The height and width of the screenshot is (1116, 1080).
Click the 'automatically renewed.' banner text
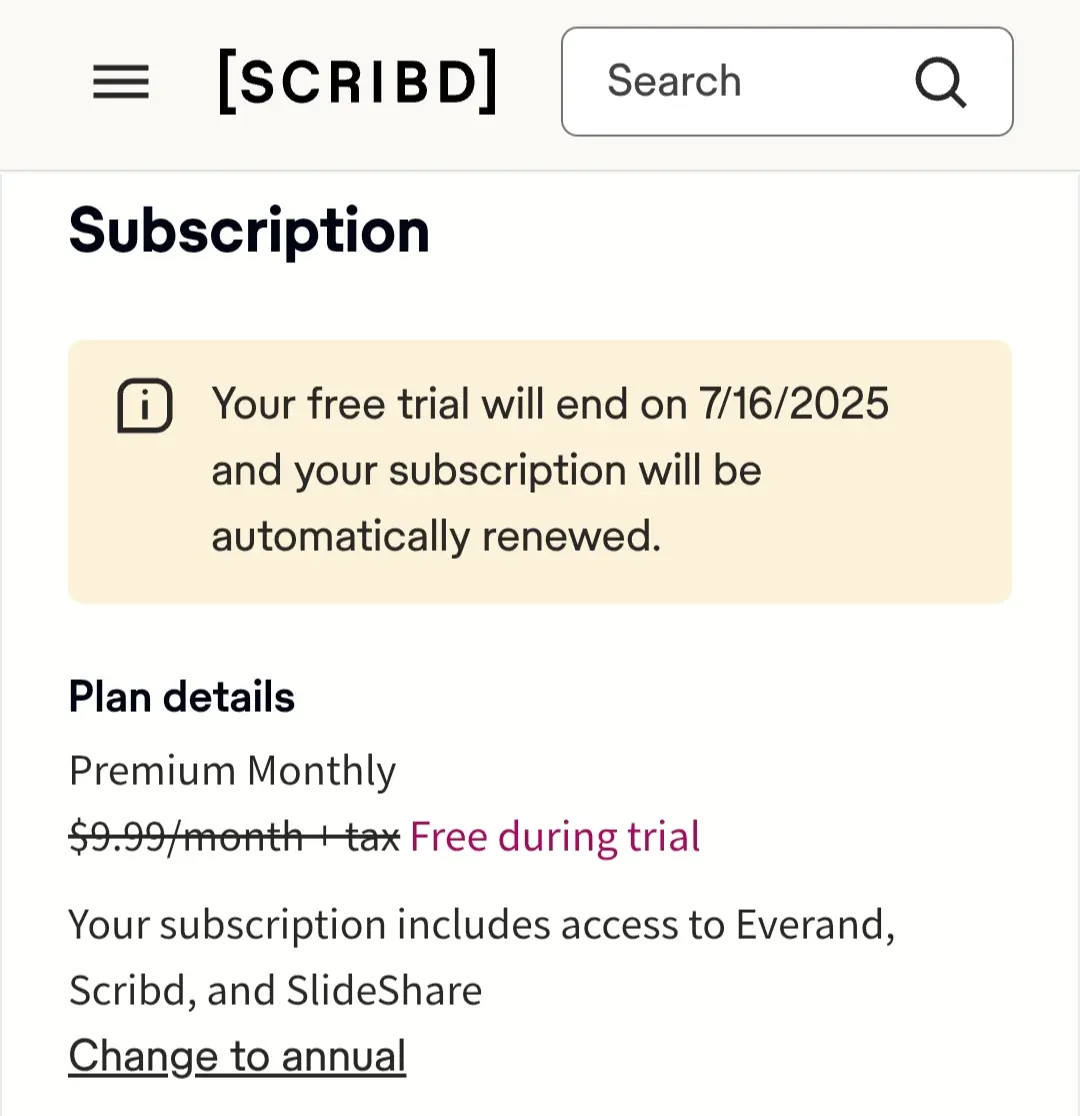click(436, 536)
